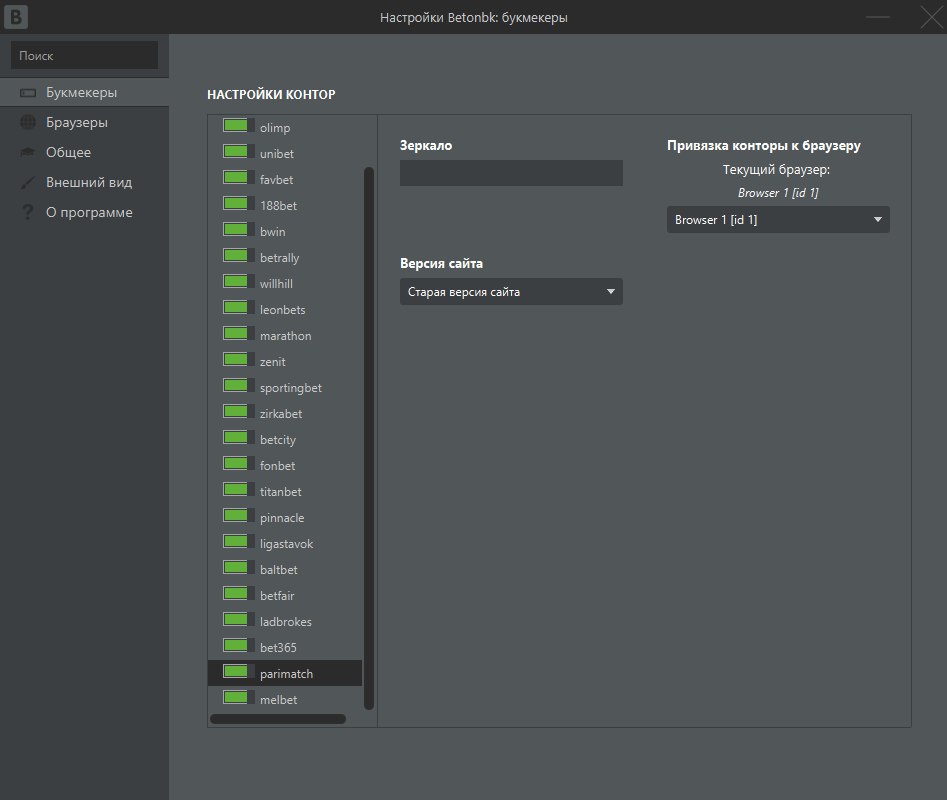
Task: Toggle the ligastavok switch
Action: point(238,541)
